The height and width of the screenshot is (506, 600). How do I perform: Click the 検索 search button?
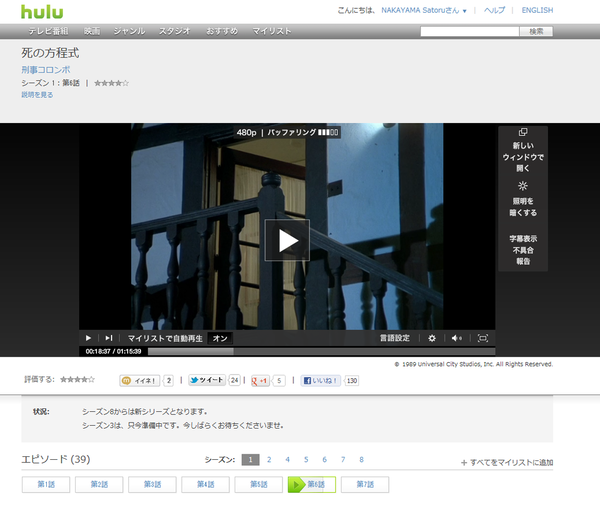[x=536, y=31]
